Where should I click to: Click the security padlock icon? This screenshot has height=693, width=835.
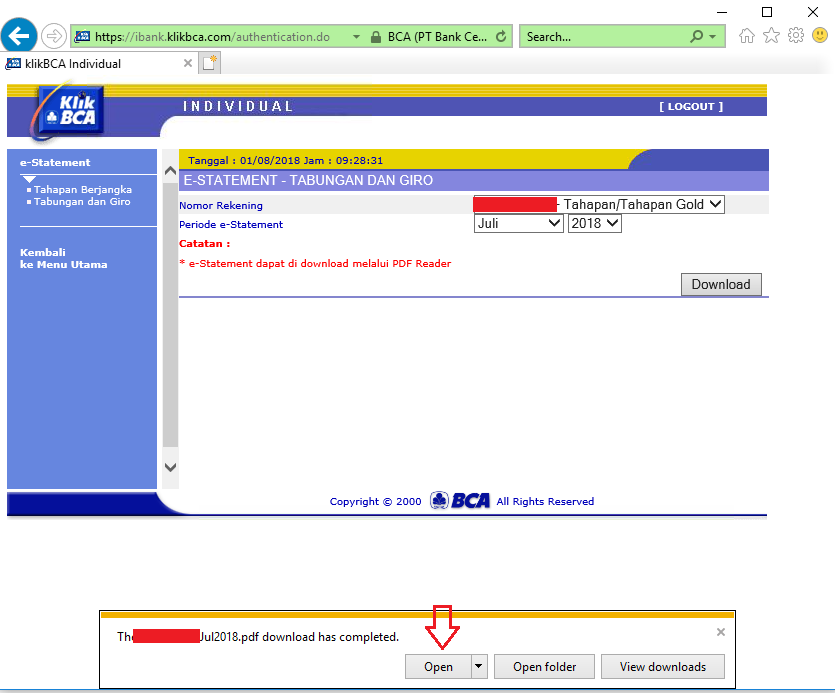tap(375, 37)
